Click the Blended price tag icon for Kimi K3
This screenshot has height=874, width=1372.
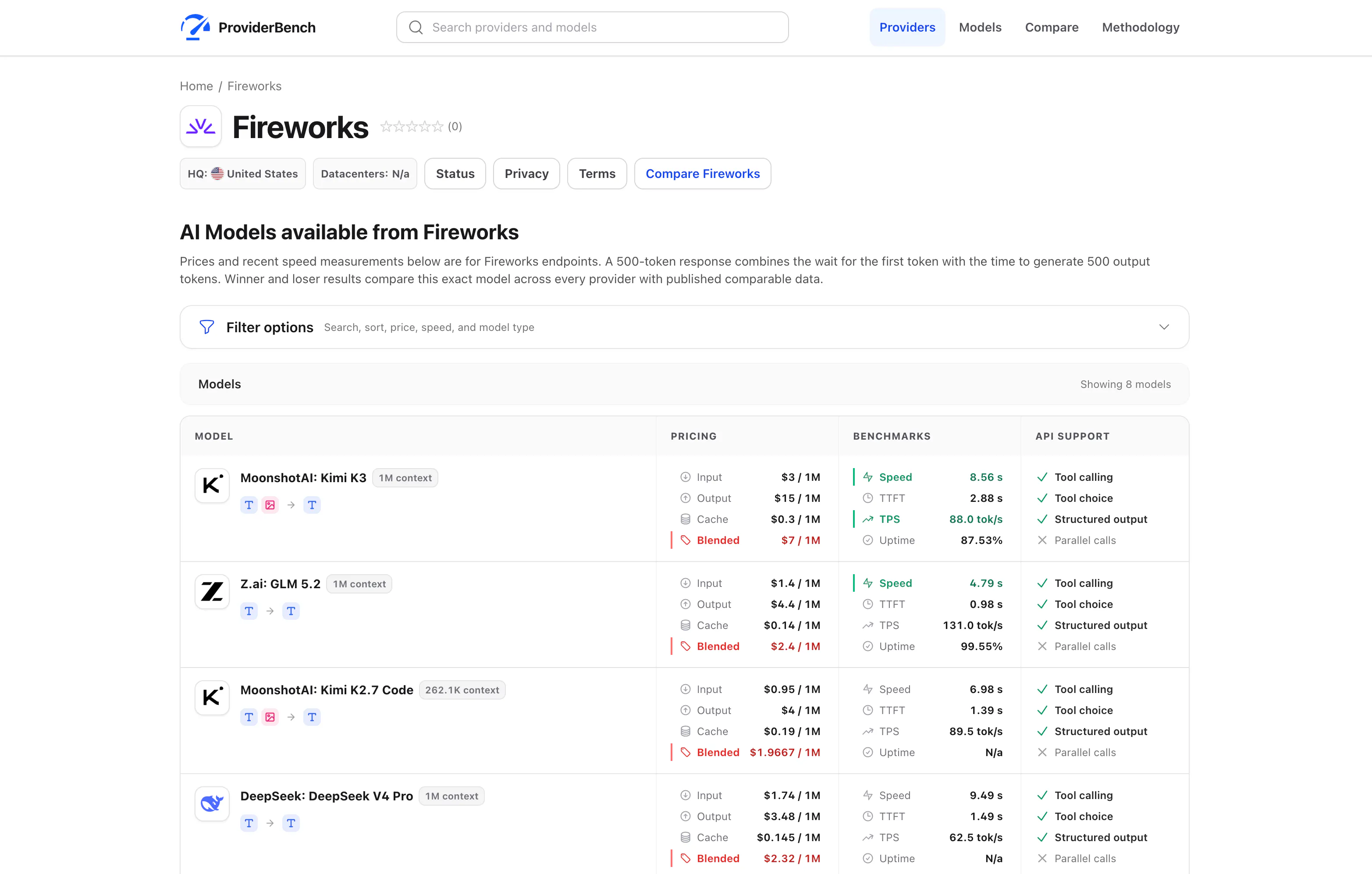pyautogui.click(x=686, y=540)
